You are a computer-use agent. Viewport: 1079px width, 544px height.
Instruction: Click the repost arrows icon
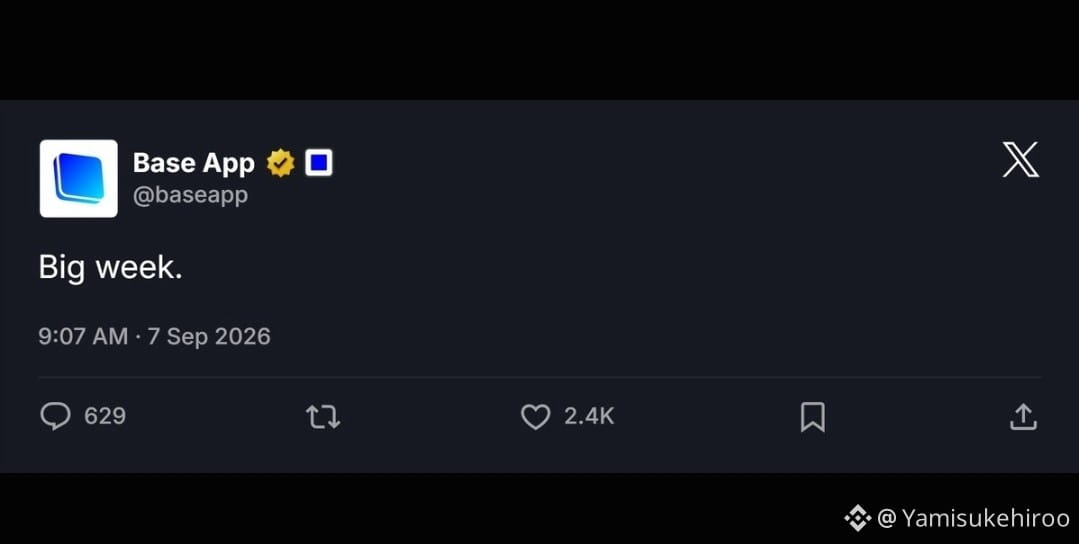pyautogui.click(x=323, y=417)
